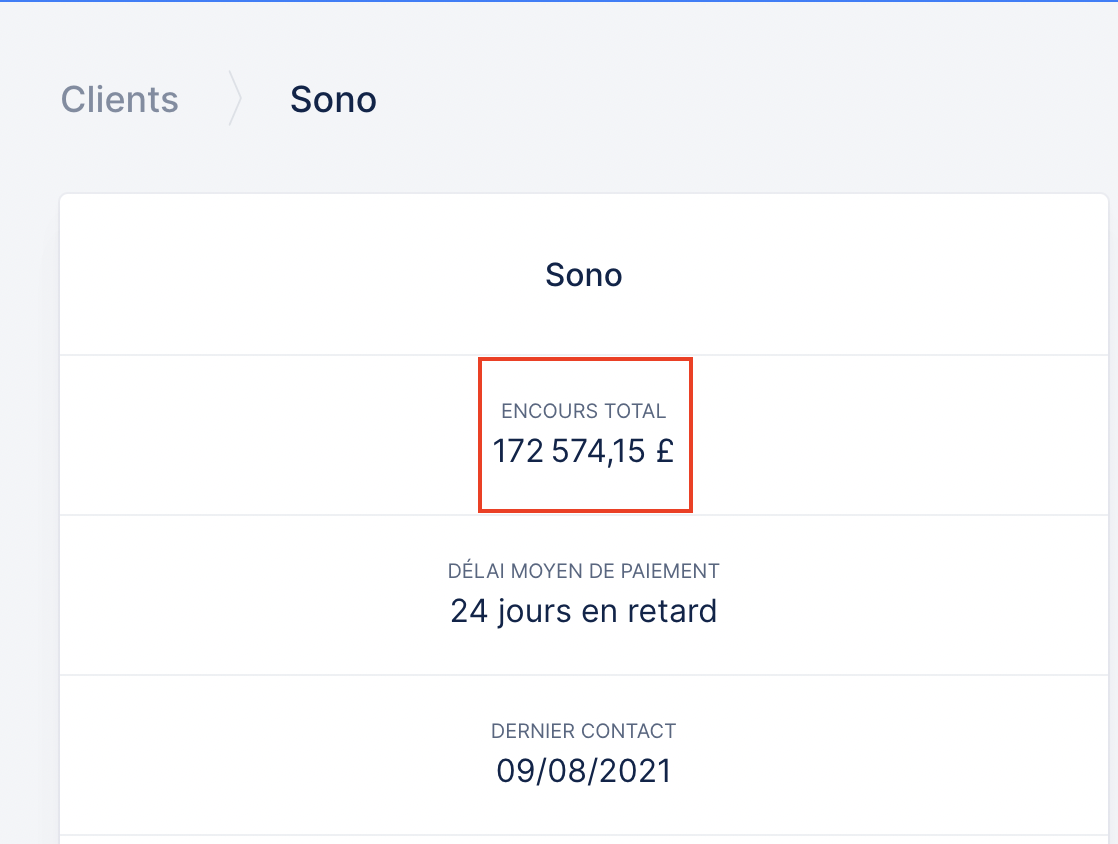The width and height of the screenshot is (1118, 844).
Task: Select the 09/08/2021 contact date
Action: coord(584,771)
